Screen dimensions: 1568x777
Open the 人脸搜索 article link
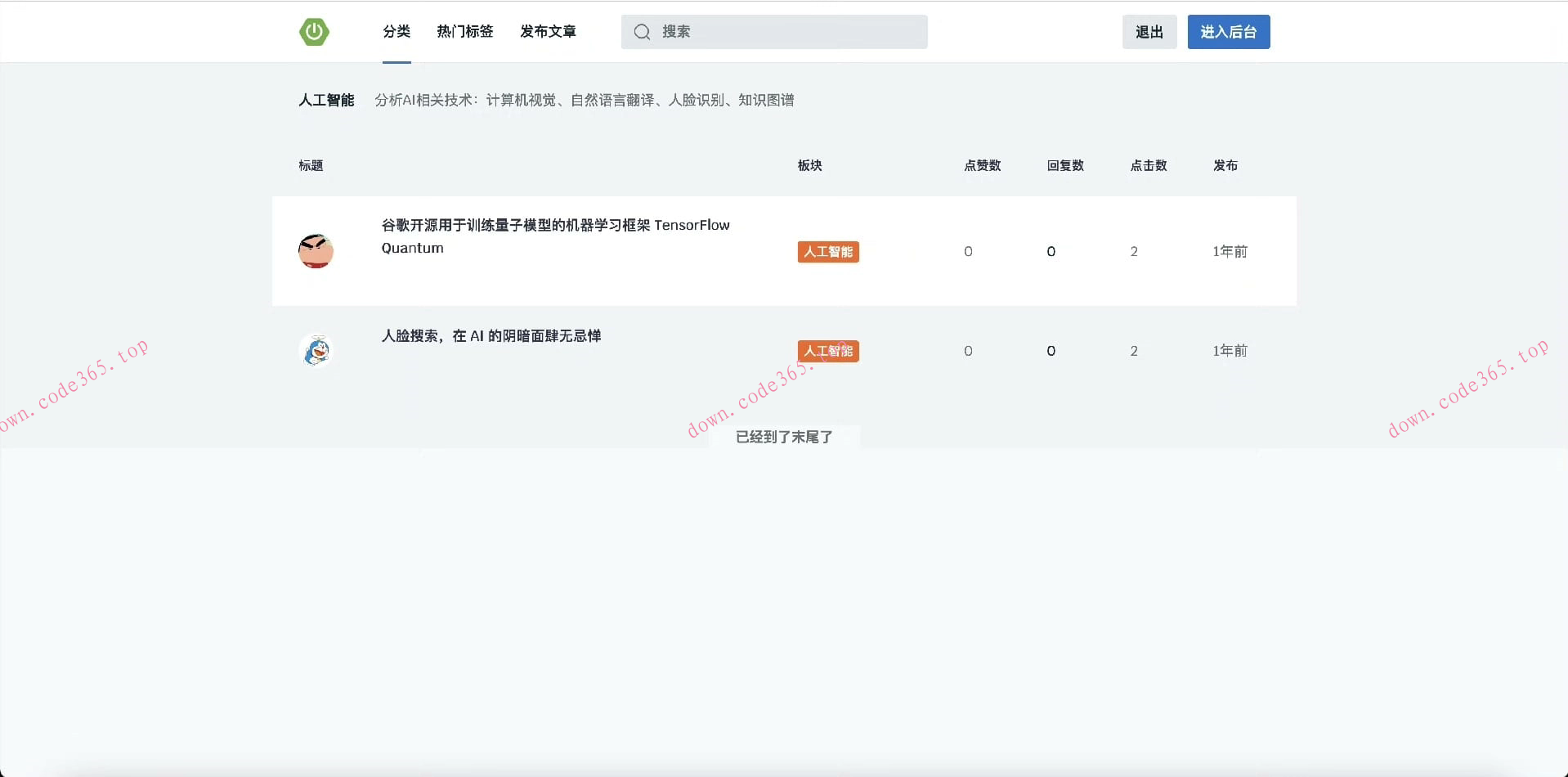point(491,335)
